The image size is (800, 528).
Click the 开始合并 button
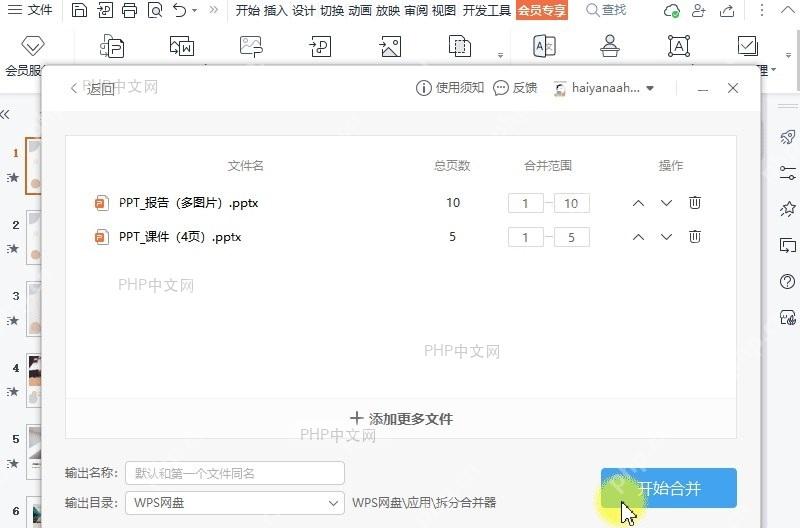[x=669, y=488]
